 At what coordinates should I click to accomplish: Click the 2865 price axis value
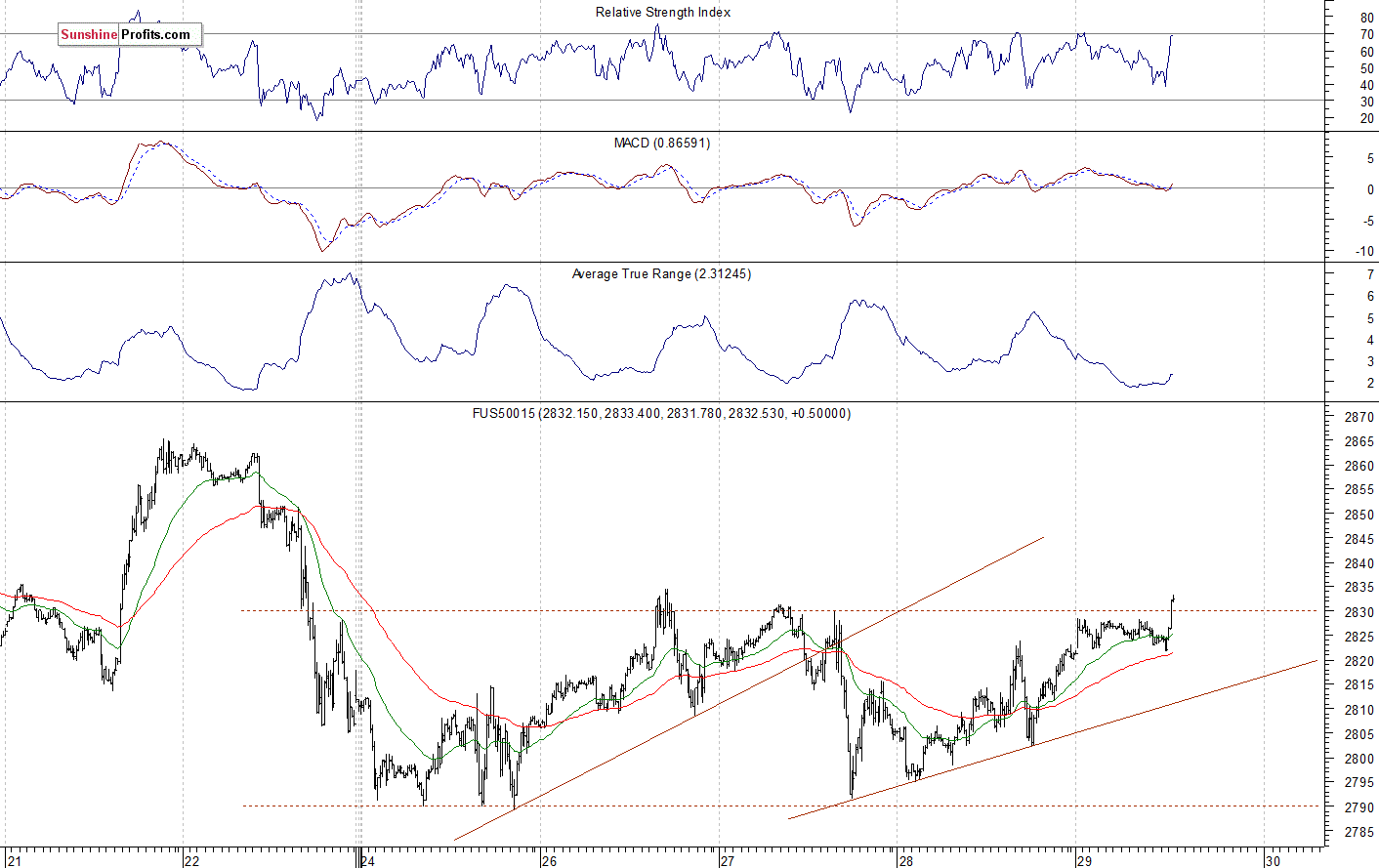click(1358, 441)
